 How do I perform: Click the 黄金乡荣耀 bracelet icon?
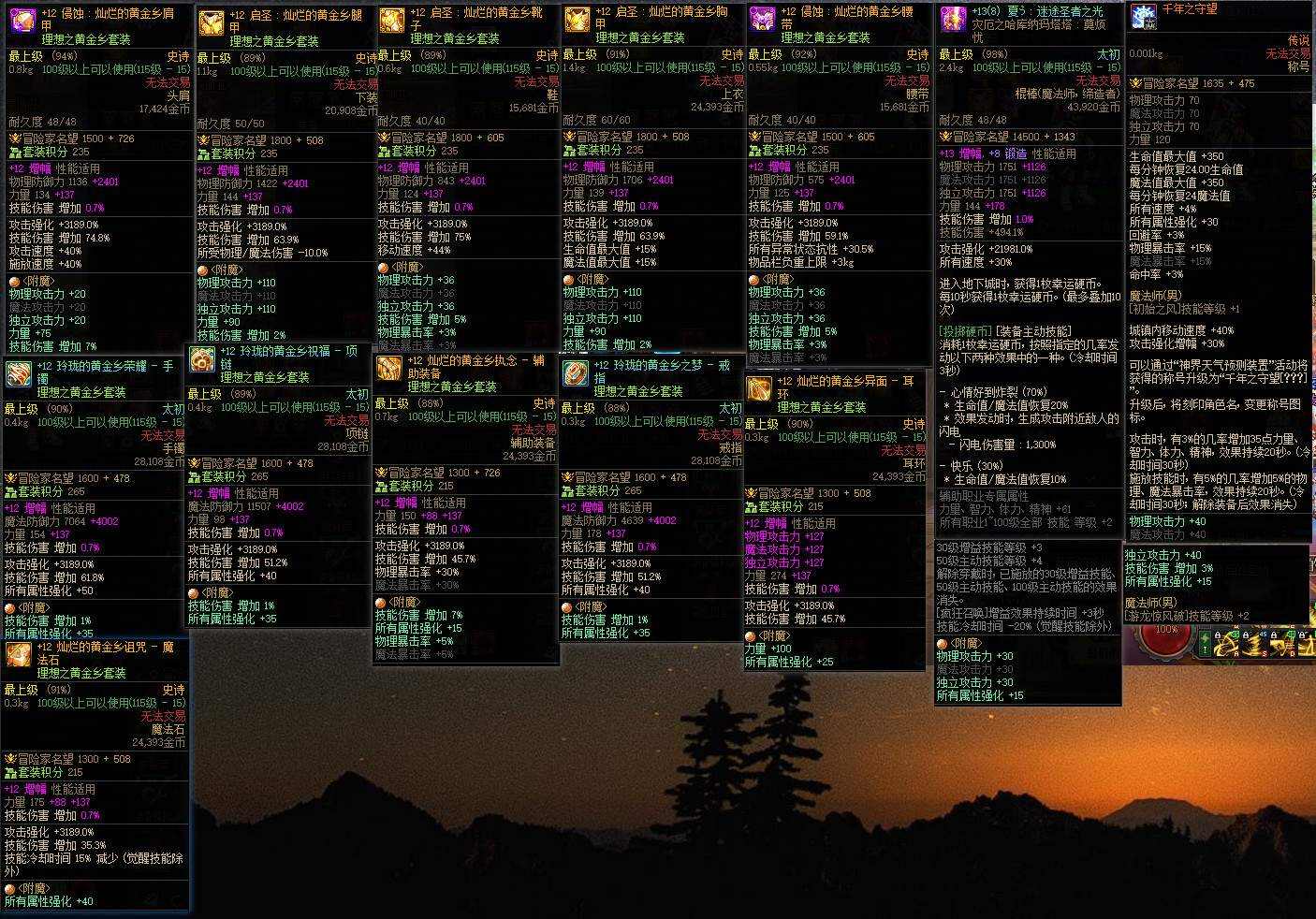pos(18,373)
